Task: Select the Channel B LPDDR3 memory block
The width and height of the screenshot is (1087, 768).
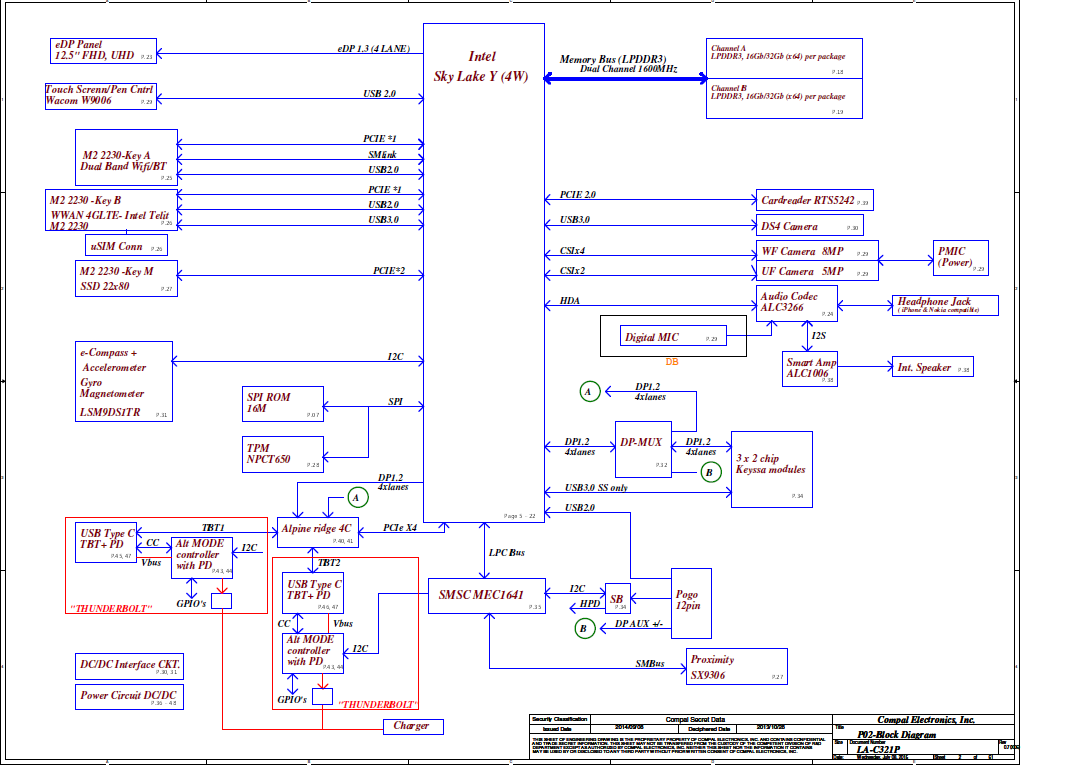Action: point(784,98)
